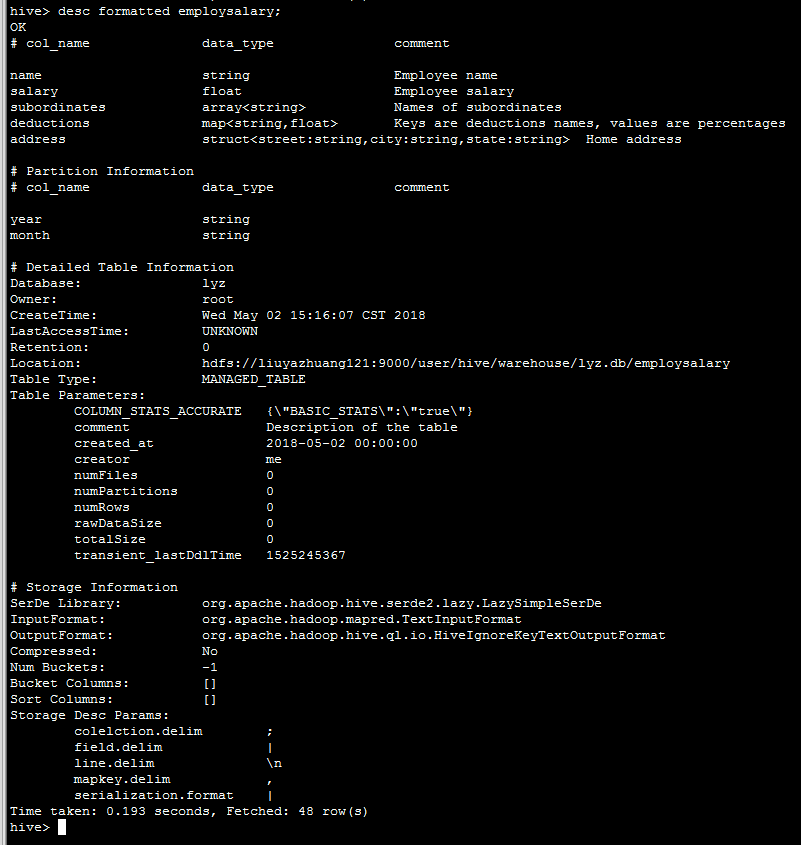Click the month partition column name
This screenshot has height=845, width=801.
30,236
